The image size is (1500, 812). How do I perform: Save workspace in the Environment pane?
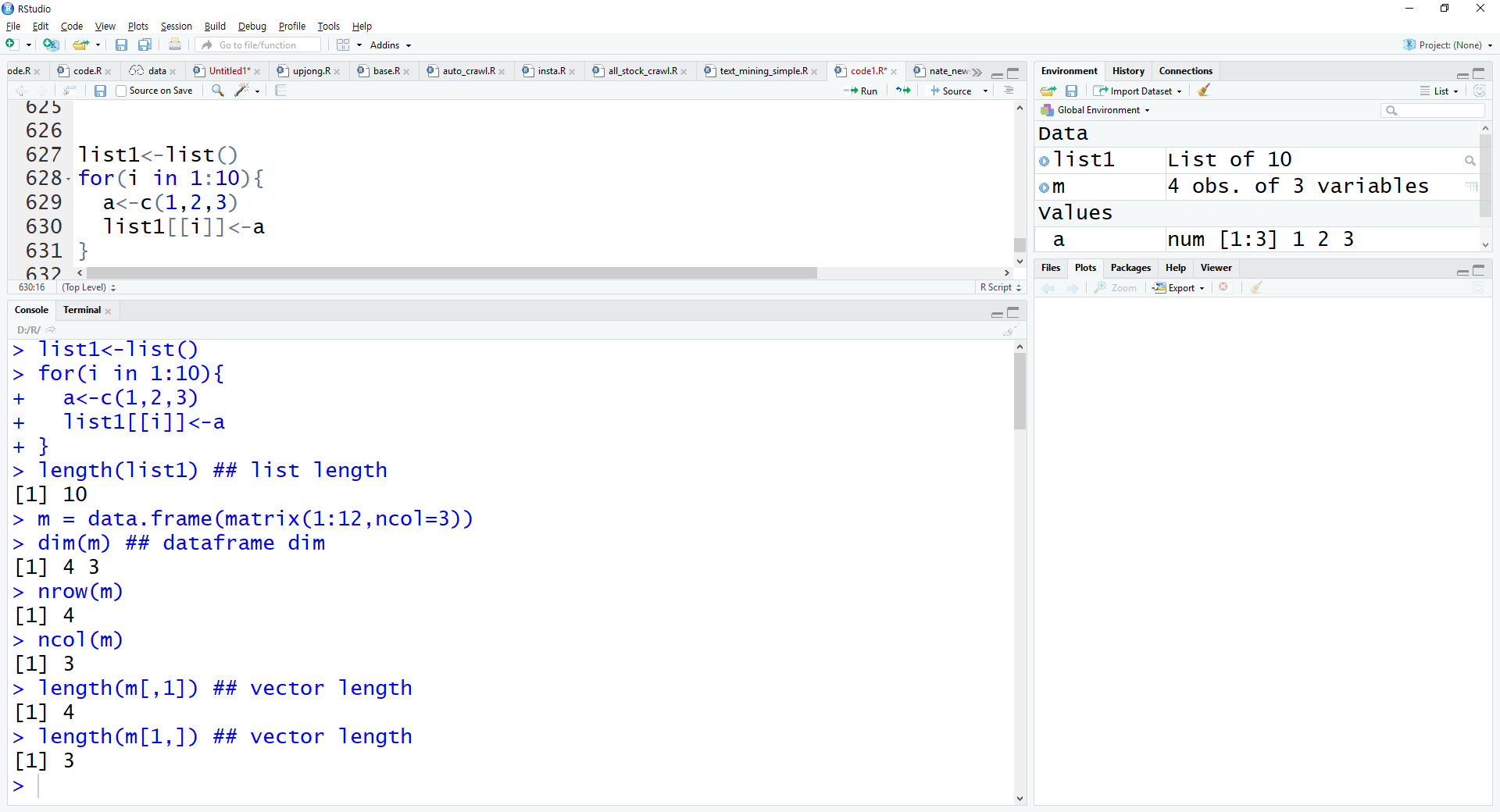(x=1072, y=91)
